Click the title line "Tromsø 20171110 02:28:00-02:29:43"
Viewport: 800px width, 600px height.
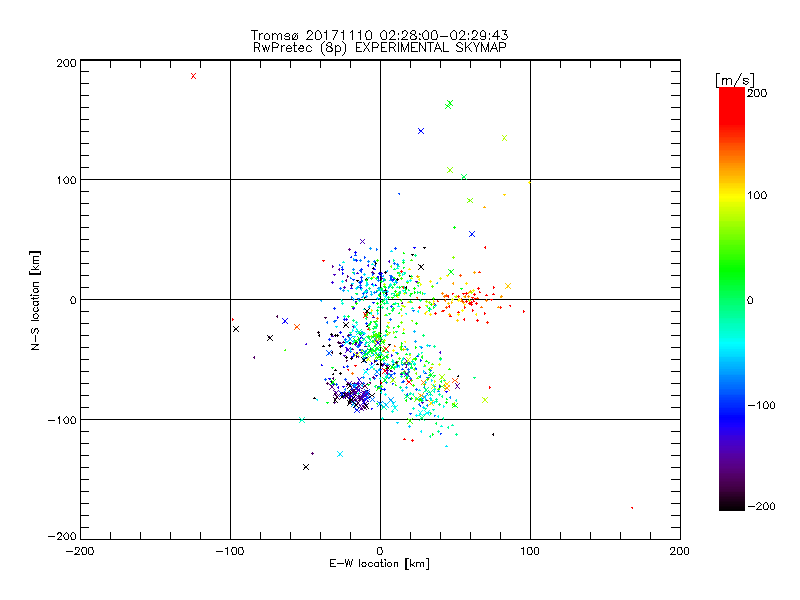(x=379, y=35)
